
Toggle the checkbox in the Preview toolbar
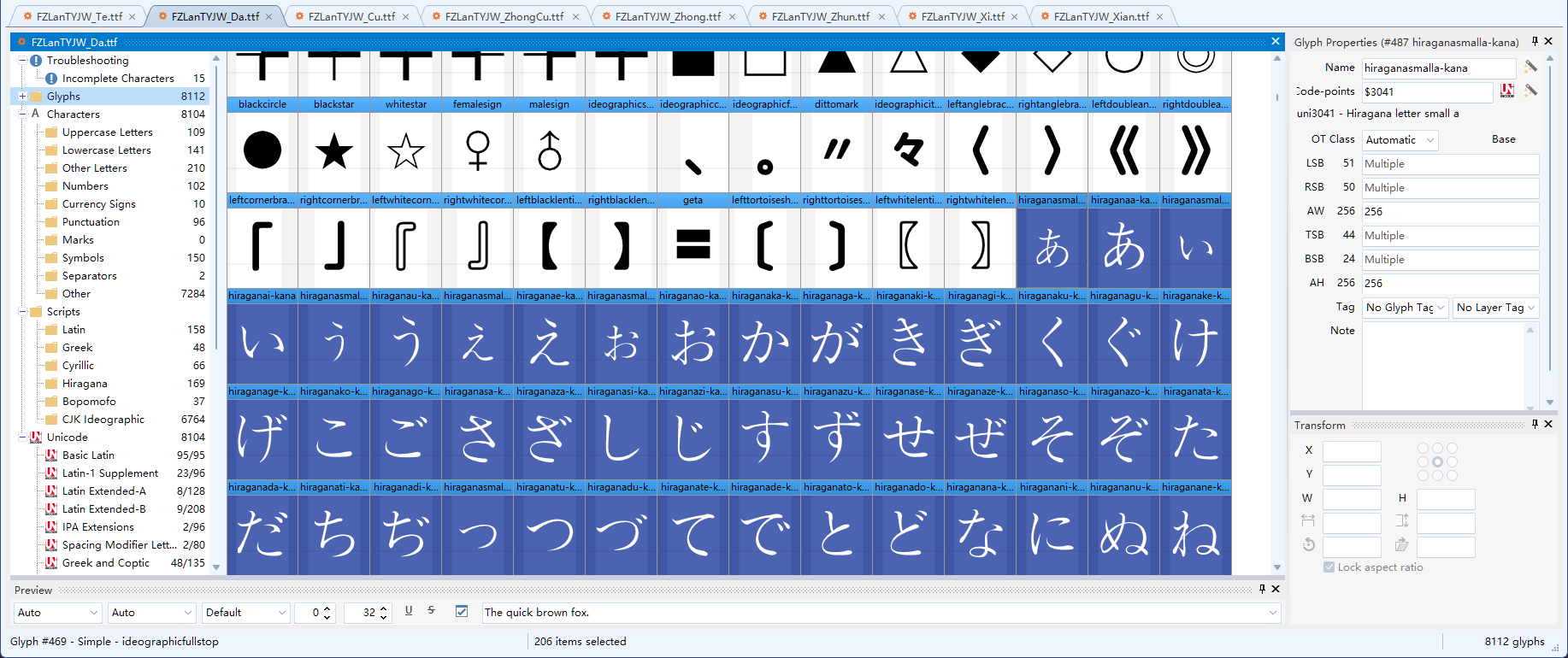[x=462, y=612]
